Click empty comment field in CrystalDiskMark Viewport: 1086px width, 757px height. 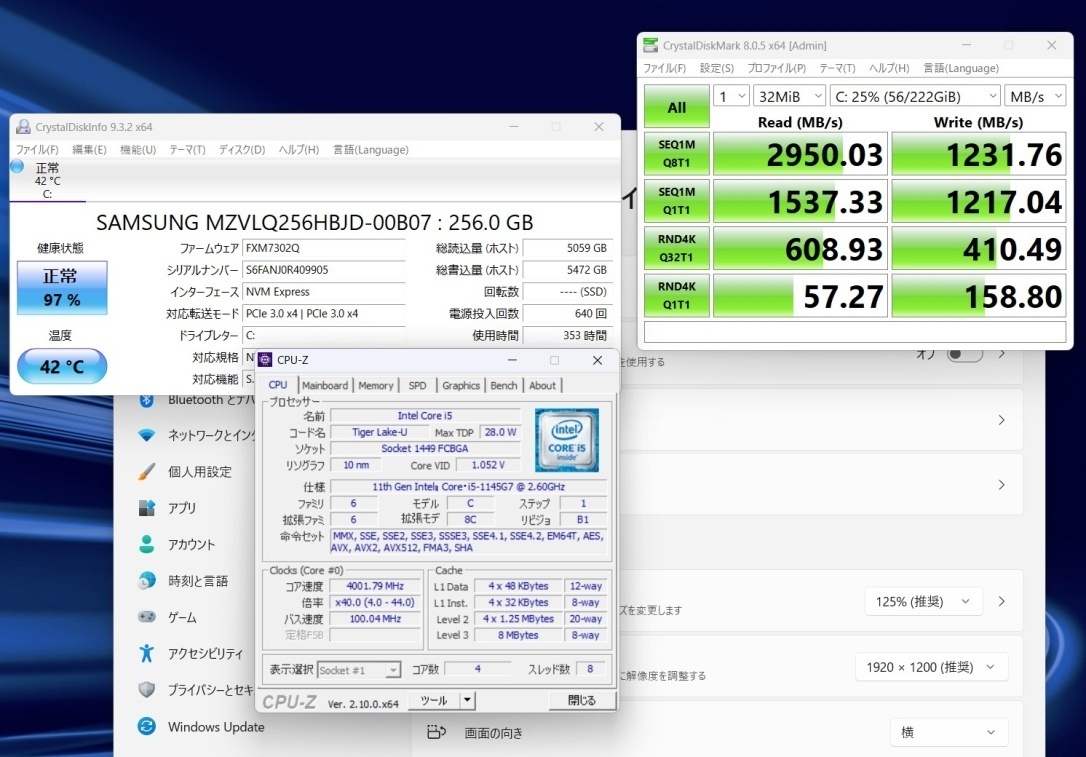point(855,332)
